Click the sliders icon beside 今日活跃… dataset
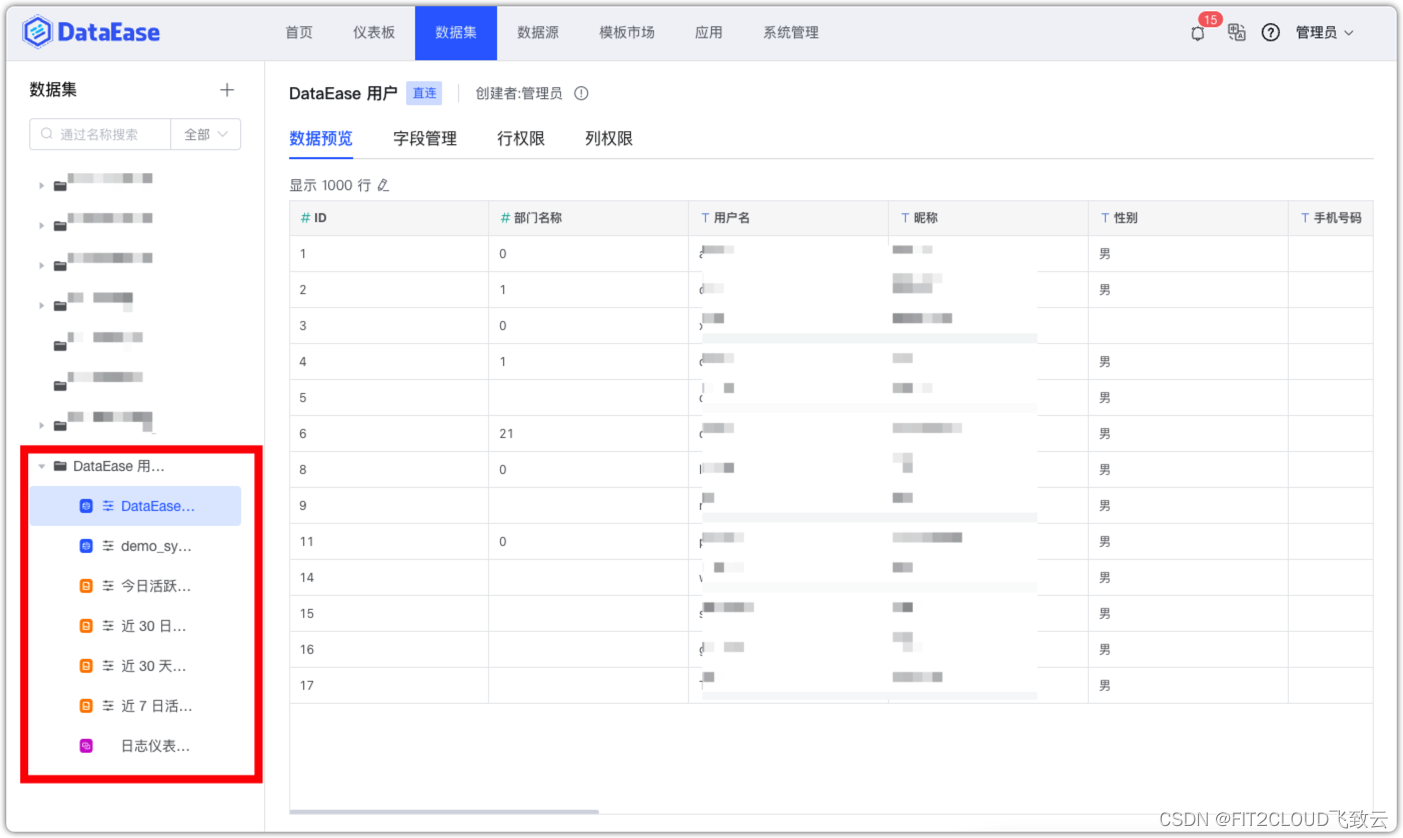 108,586
